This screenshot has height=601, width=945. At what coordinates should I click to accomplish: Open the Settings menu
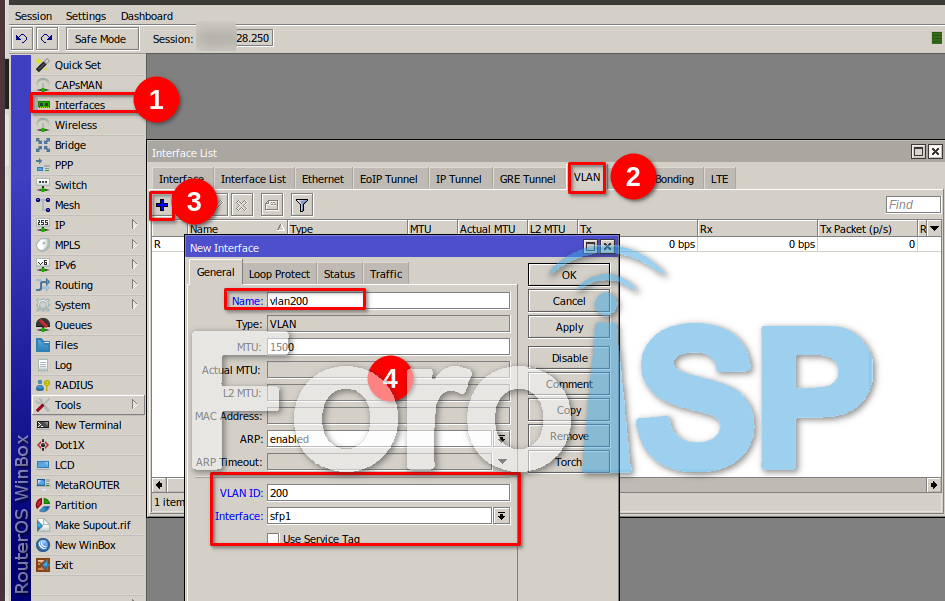pyautogui.click(x=86, y=16)
